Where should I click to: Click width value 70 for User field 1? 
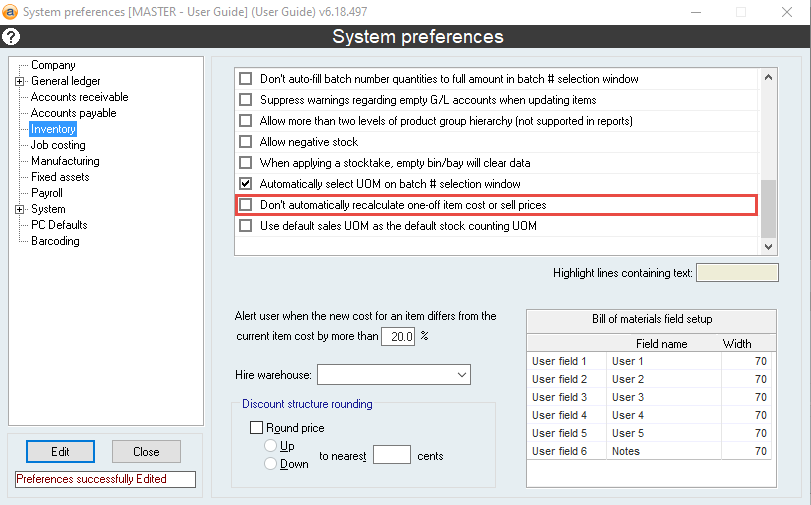[746, 361]
